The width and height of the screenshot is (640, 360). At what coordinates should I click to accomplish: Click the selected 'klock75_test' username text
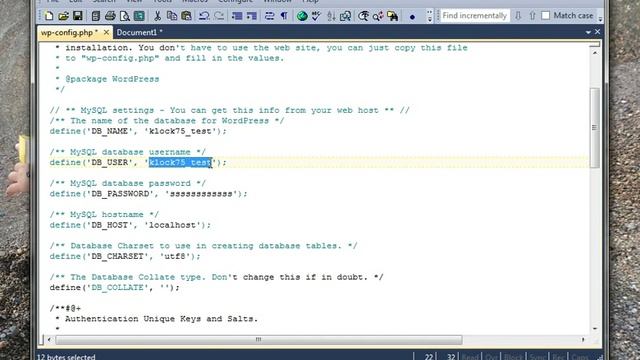click(180, 162)
